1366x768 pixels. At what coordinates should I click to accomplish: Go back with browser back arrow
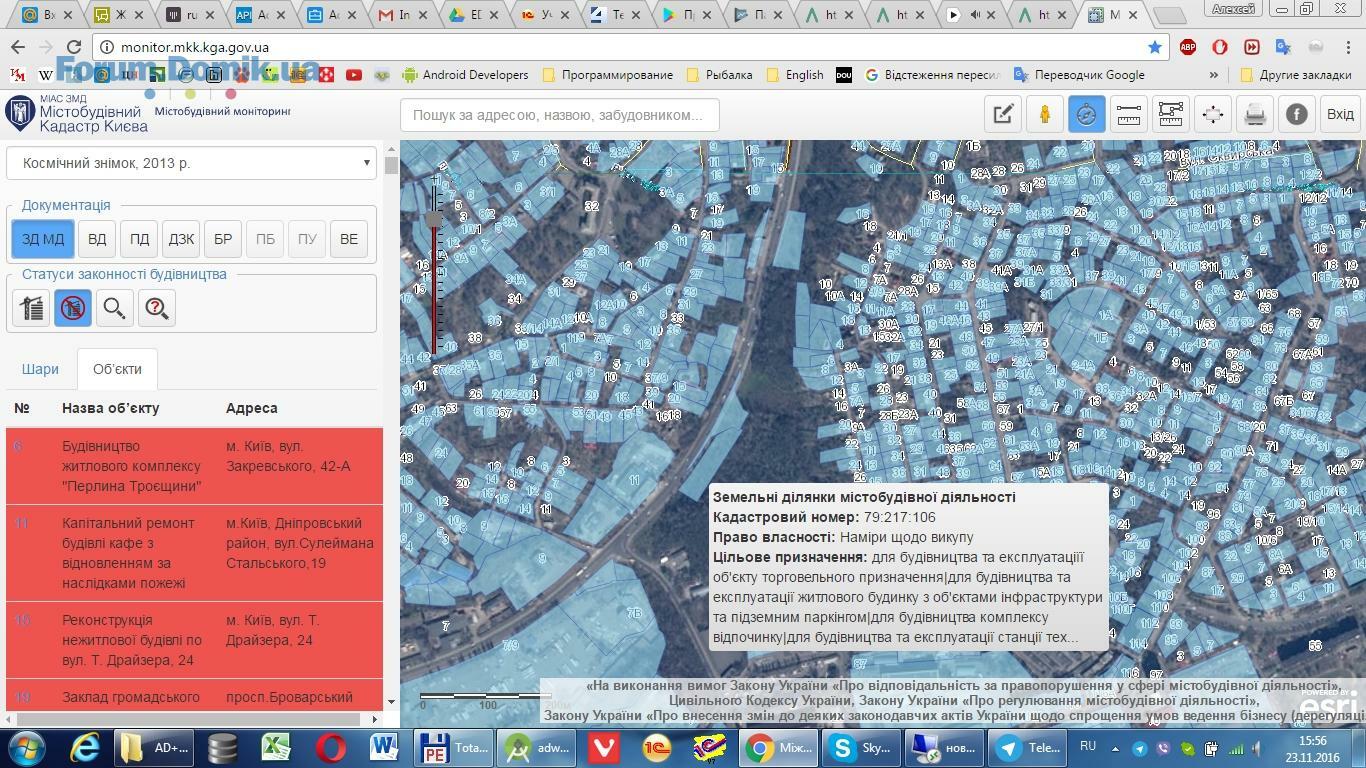18,47
